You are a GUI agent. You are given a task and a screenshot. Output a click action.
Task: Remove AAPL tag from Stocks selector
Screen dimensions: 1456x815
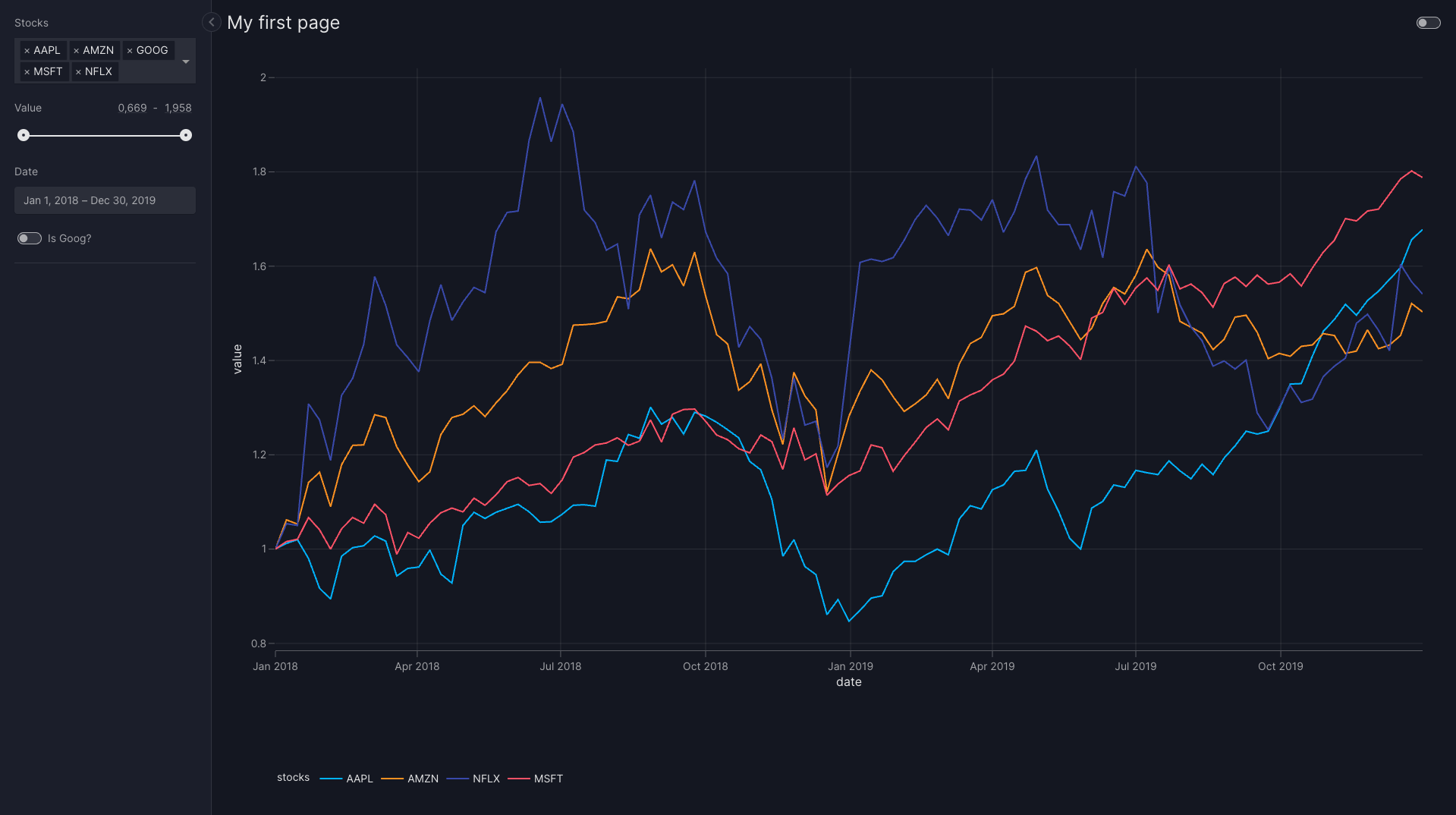click(x=27, y=51)
